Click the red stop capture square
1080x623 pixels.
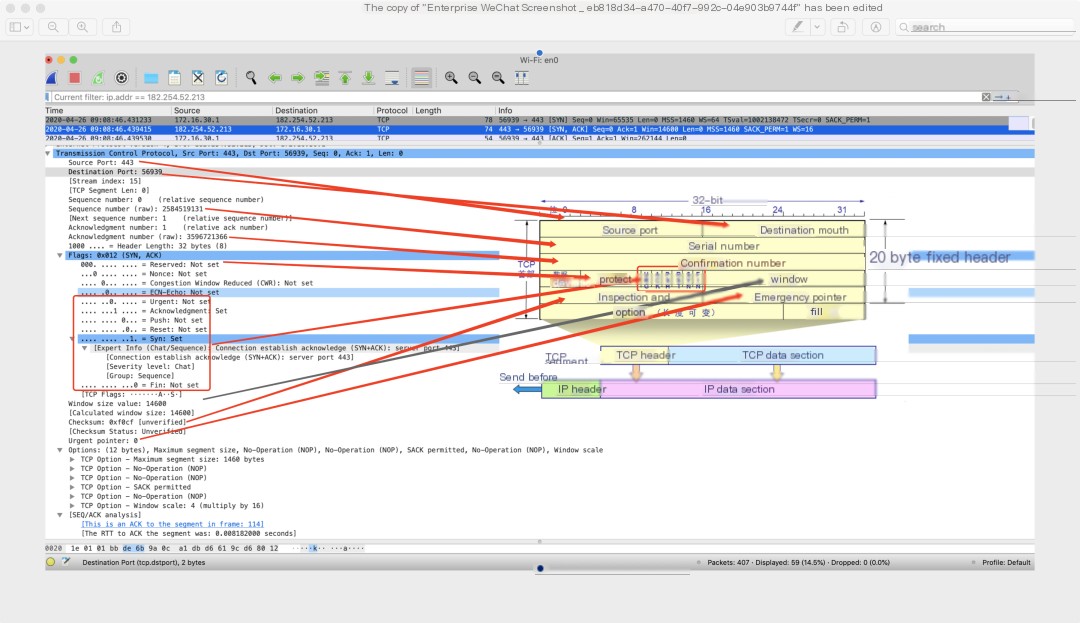(75, 78)
